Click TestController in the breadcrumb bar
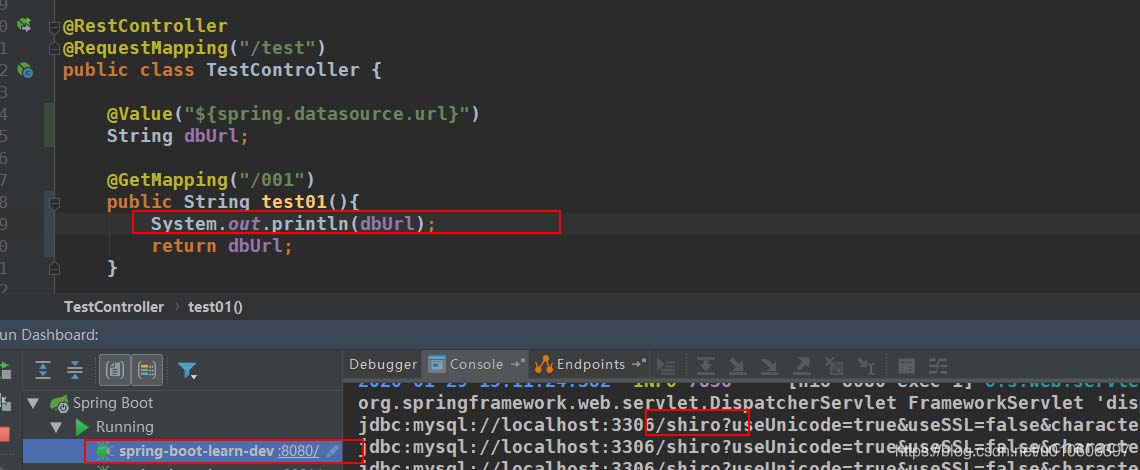The image size is (1140, 470). coord(114,307)
